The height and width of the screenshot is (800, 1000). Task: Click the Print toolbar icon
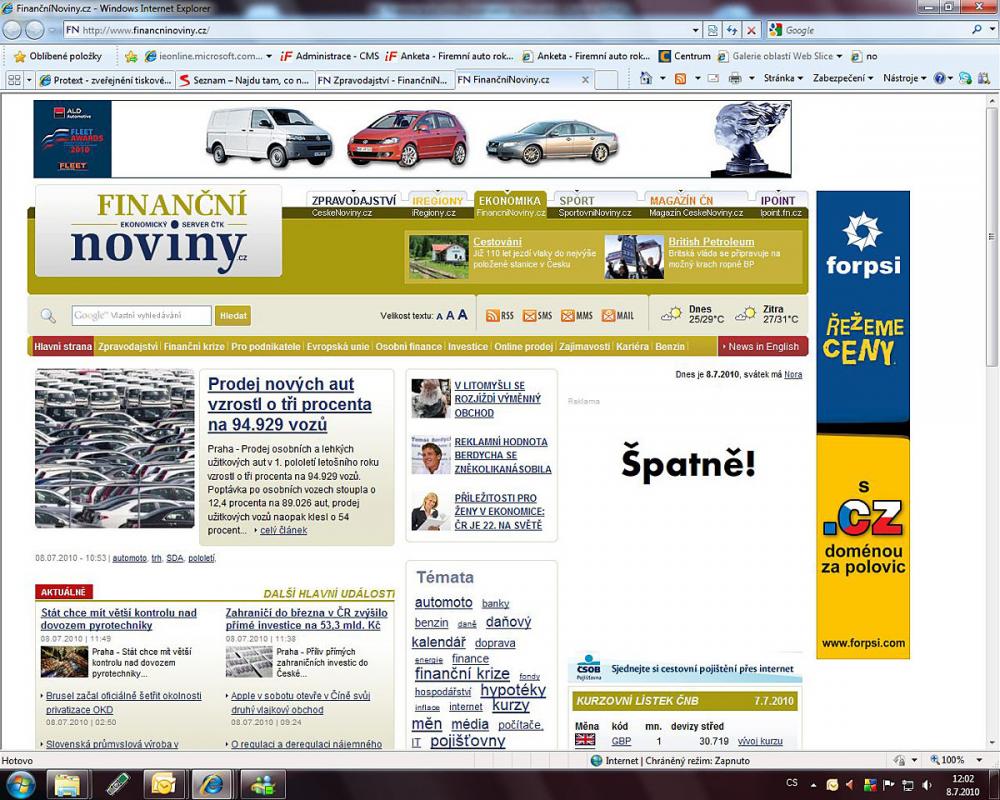pos(735,78)
